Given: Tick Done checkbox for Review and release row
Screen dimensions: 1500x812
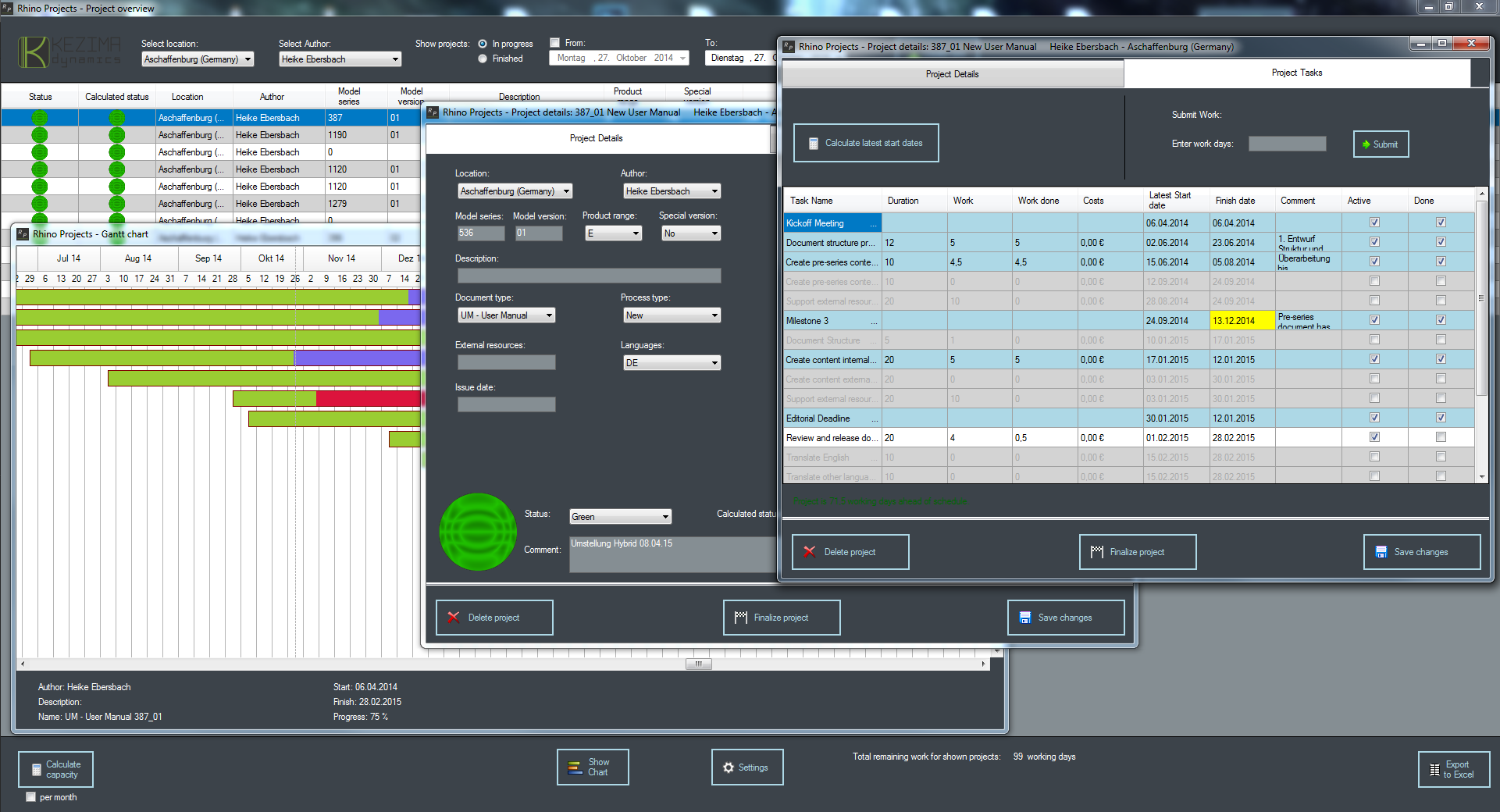Looking at the screenshot, I should (x=1441, y=437).
